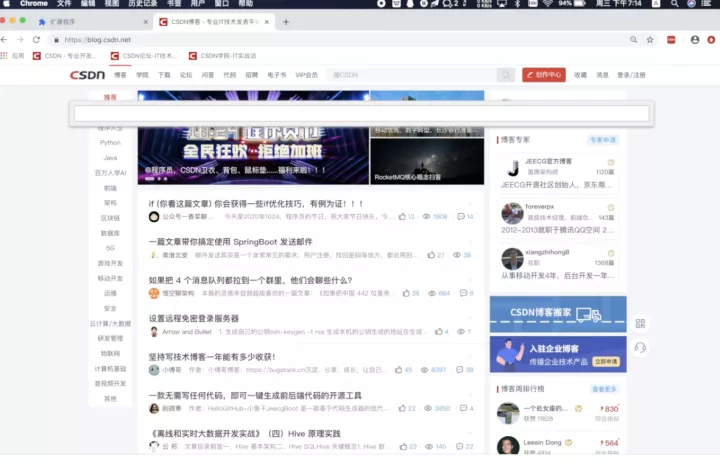Click the zoom magnifier icon in address bar

[x=633, y=40]
